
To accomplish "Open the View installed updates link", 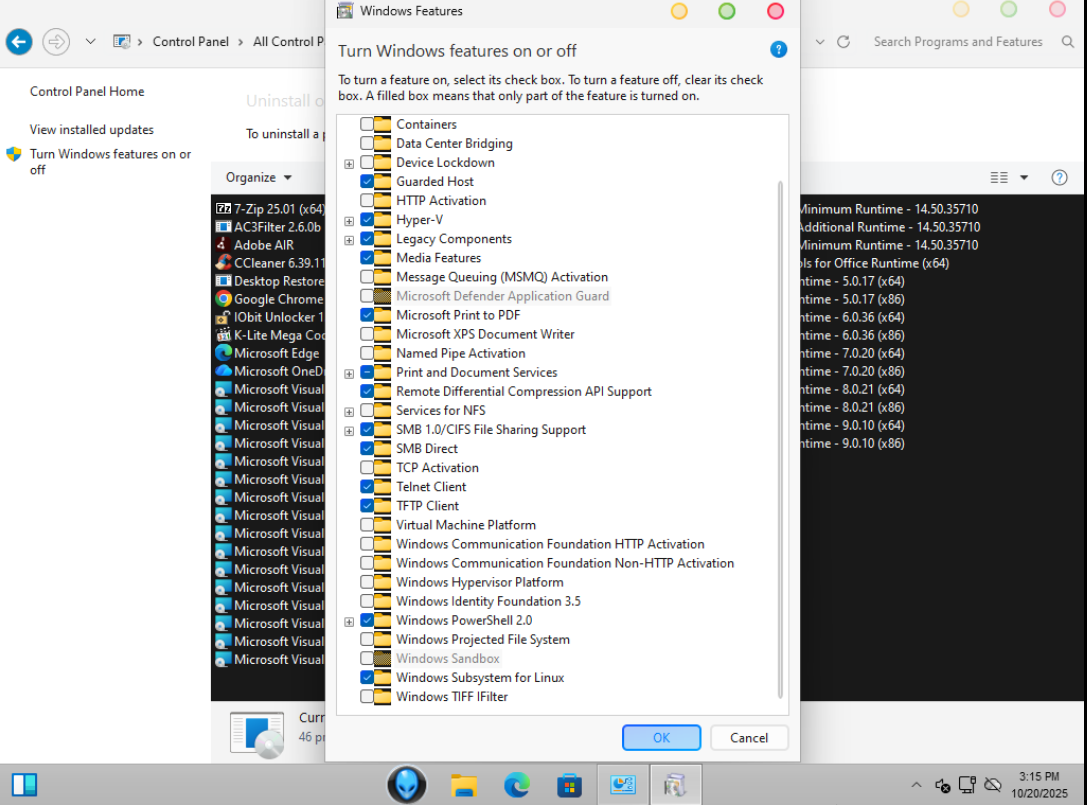I will tap(92, 130).
